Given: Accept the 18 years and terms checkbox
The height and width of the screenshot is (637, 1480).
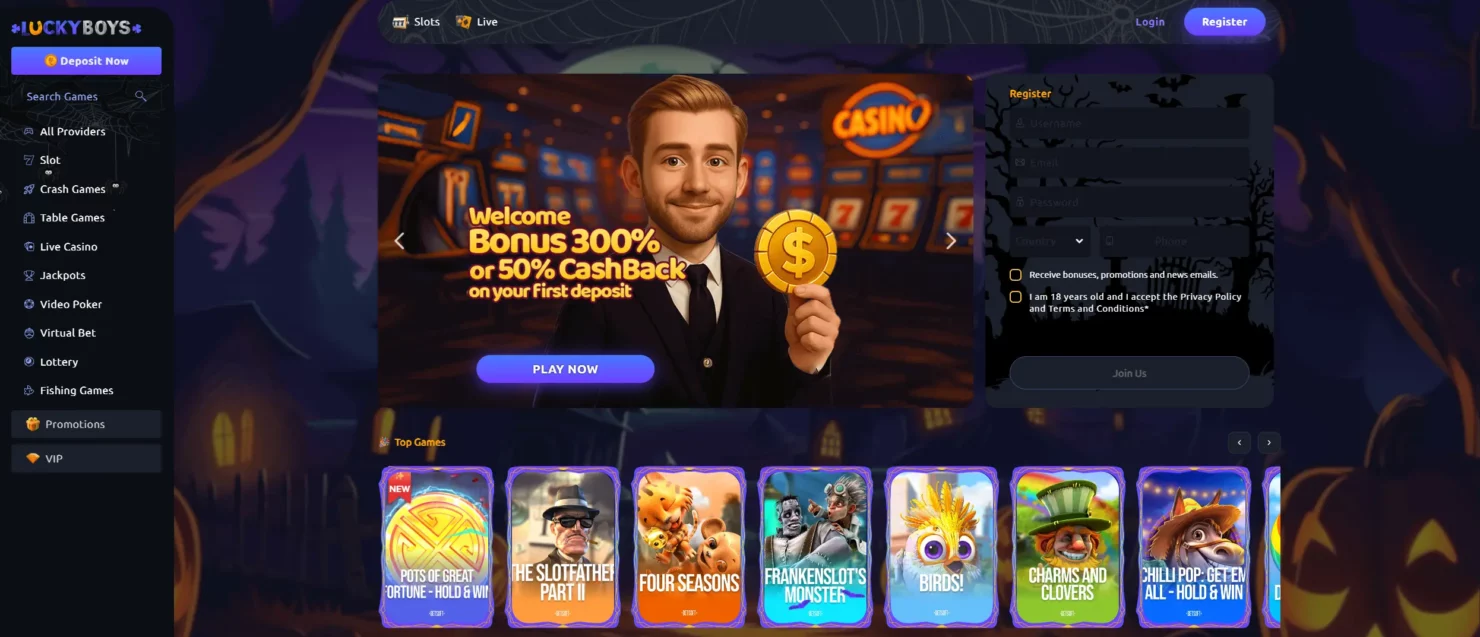Looking at the screenshot, I should click(x=1016, y=296).
